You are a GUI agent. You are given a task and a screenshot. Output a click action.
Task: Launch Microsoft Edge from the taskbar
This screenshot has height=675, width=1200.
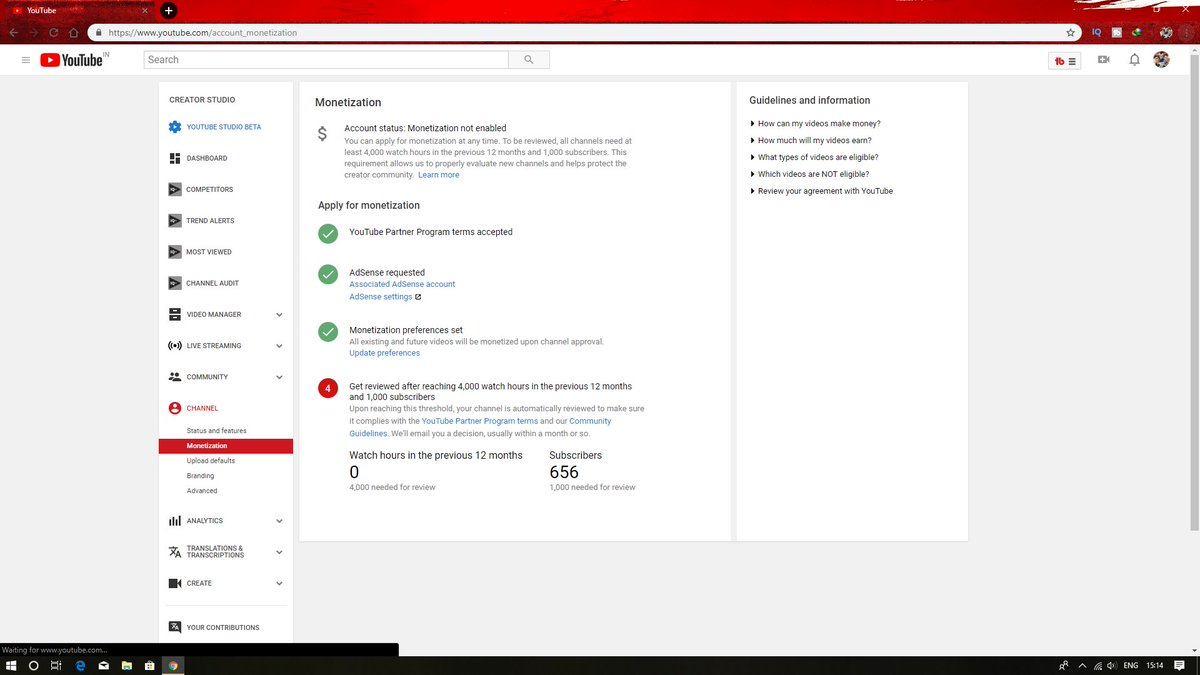point(80,665)
